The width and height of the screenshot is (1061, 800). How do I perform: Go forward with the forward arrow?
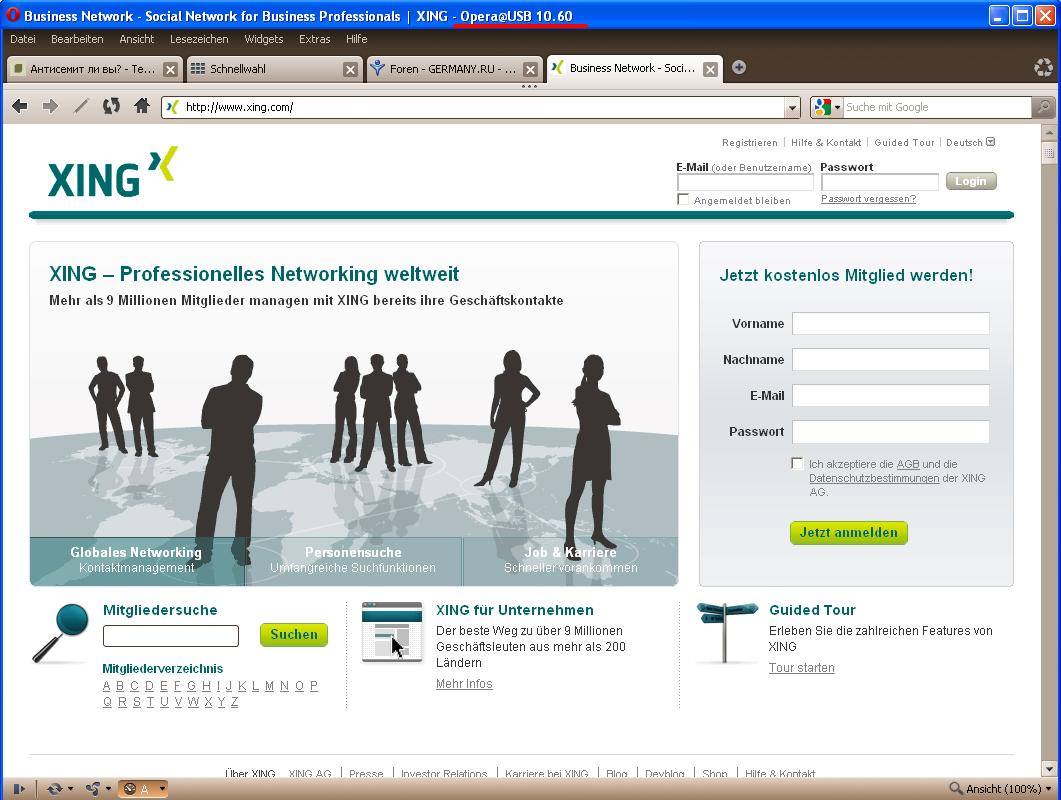pos(50,106)
